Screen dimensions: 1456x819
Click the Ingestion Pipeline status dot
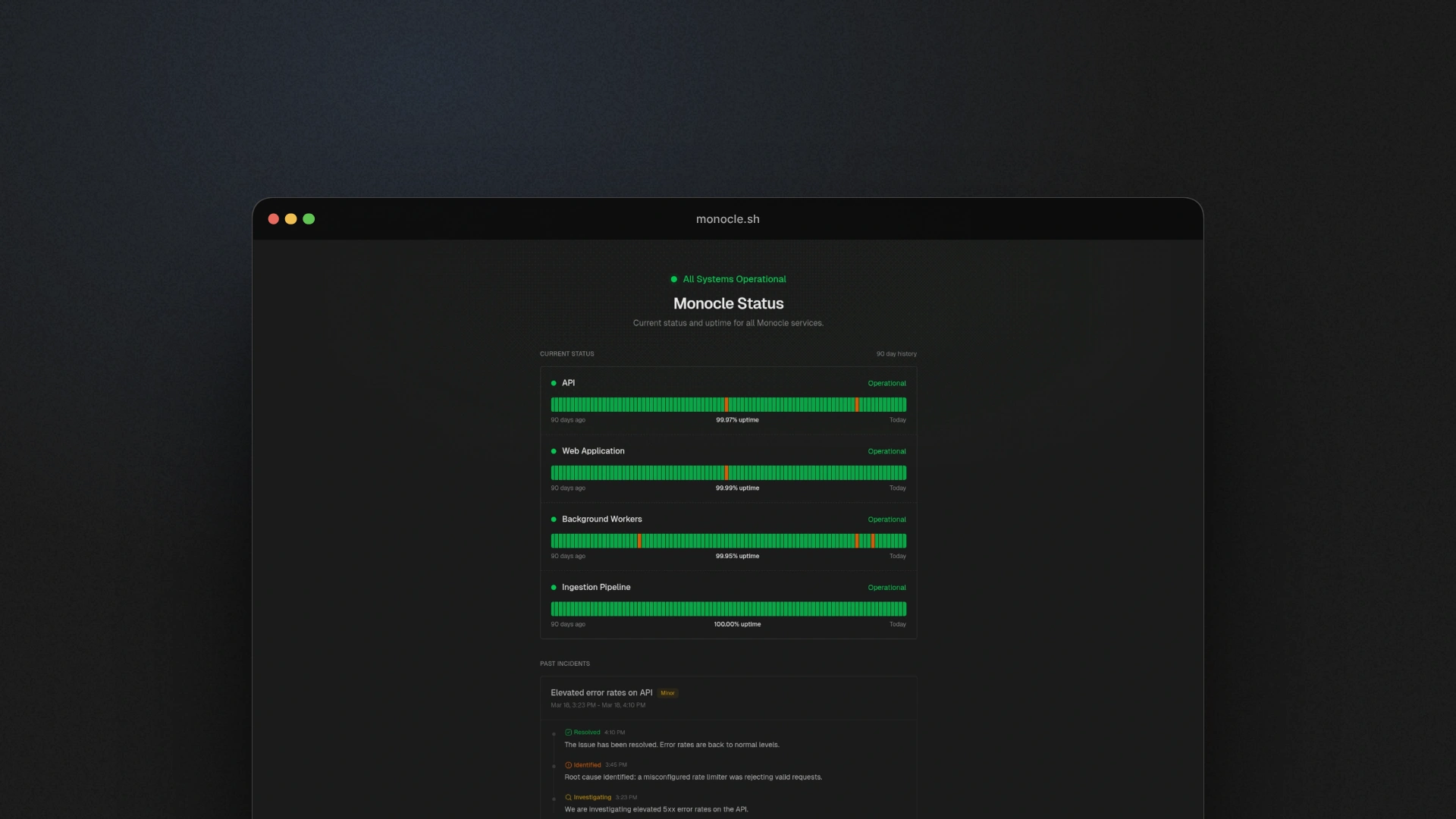pyautogui.click(x=554, y=588)
